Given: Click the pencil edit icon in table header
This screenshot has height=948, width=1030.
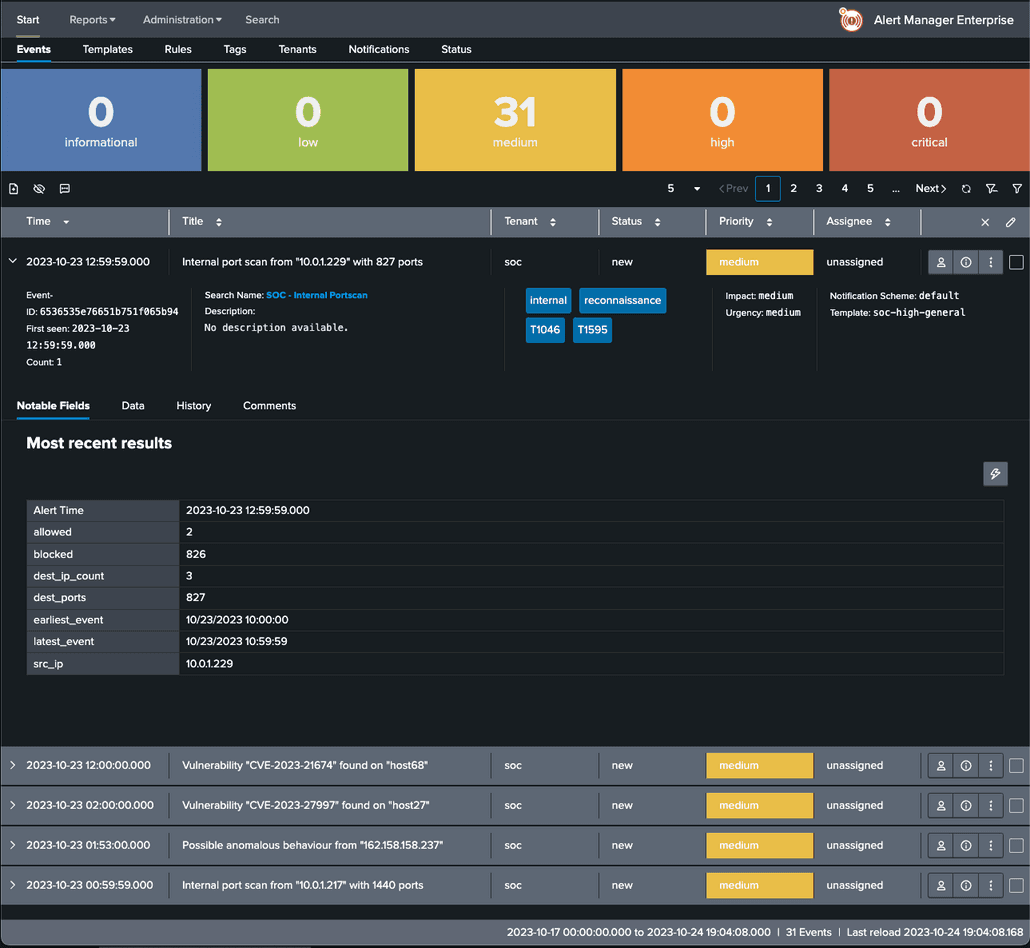Looking at the screenshot, I should click(1010, 222).
